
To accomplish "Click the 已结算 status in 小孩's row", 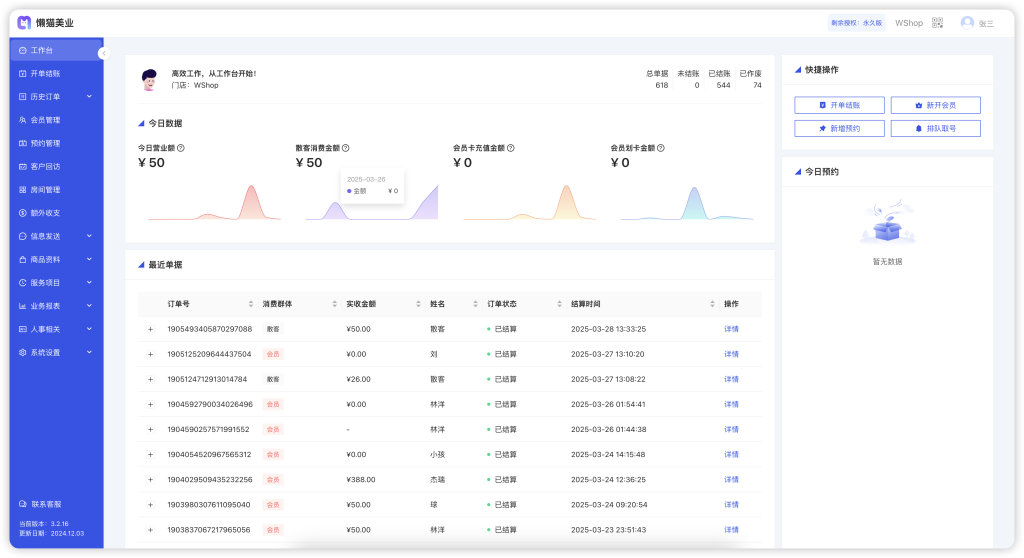I will point(502,455).
